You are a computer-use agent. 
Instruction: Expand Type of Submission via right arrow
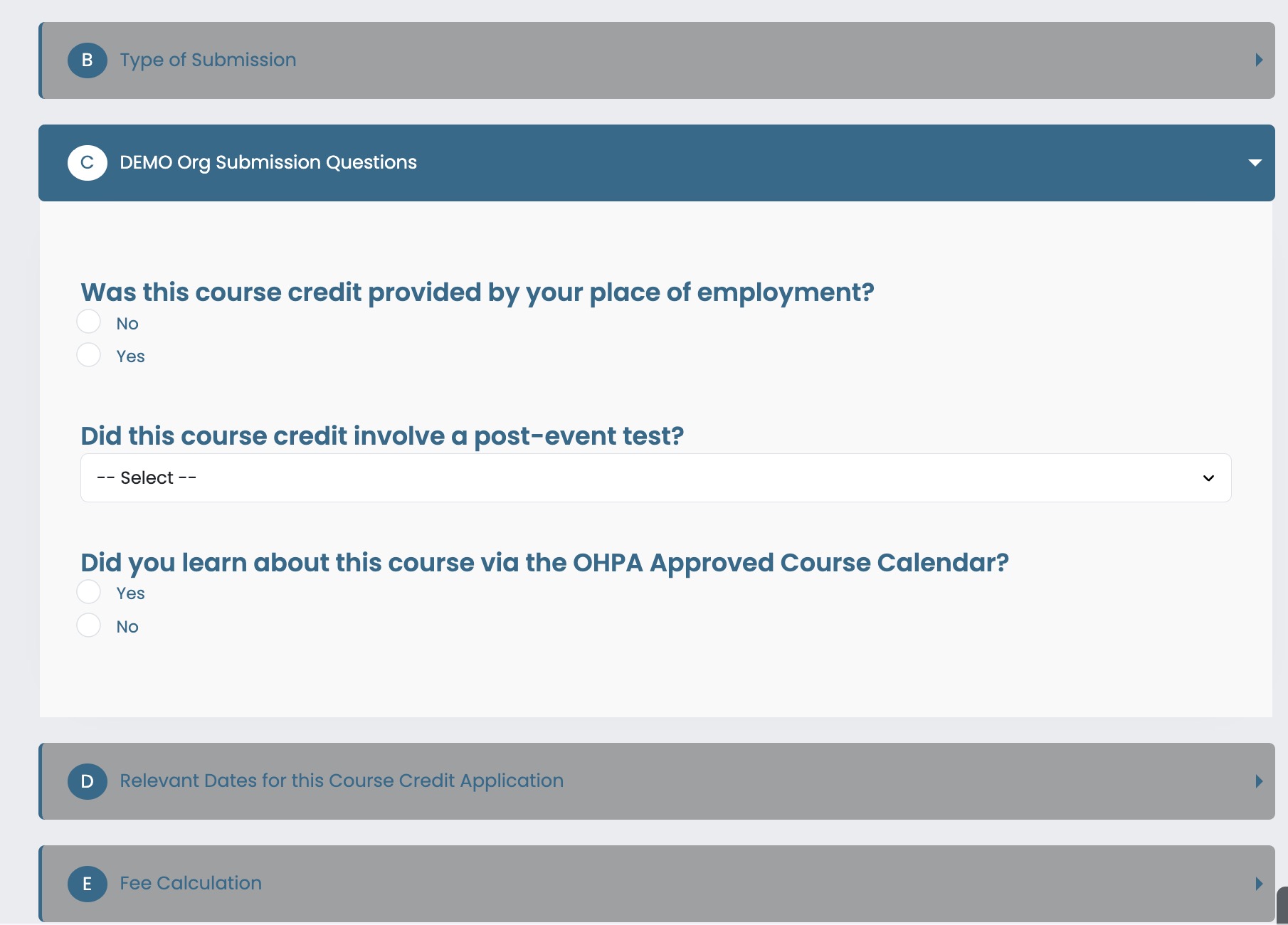point(1258,60)
